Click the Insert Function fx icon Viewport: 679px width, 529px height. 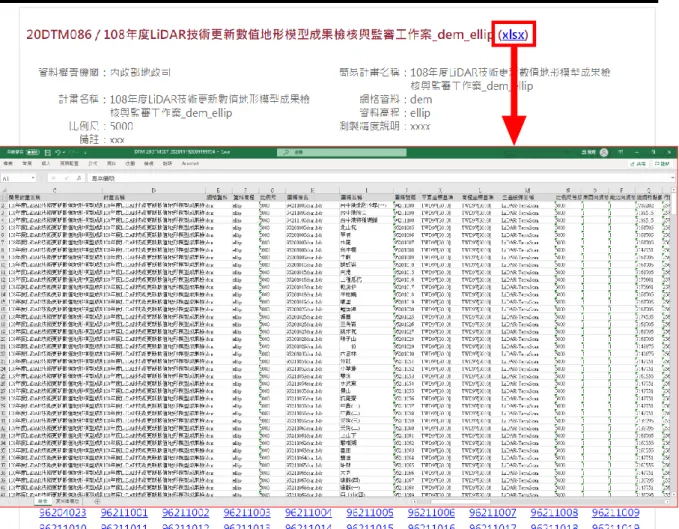click(79, 178)
